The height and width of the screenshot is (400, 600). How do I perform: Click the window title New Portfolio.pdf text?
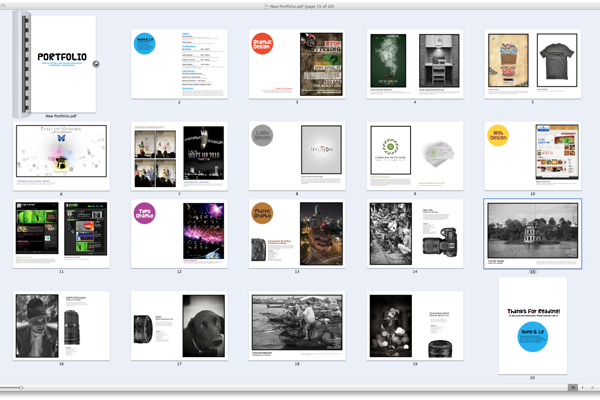tap(302, 6)
